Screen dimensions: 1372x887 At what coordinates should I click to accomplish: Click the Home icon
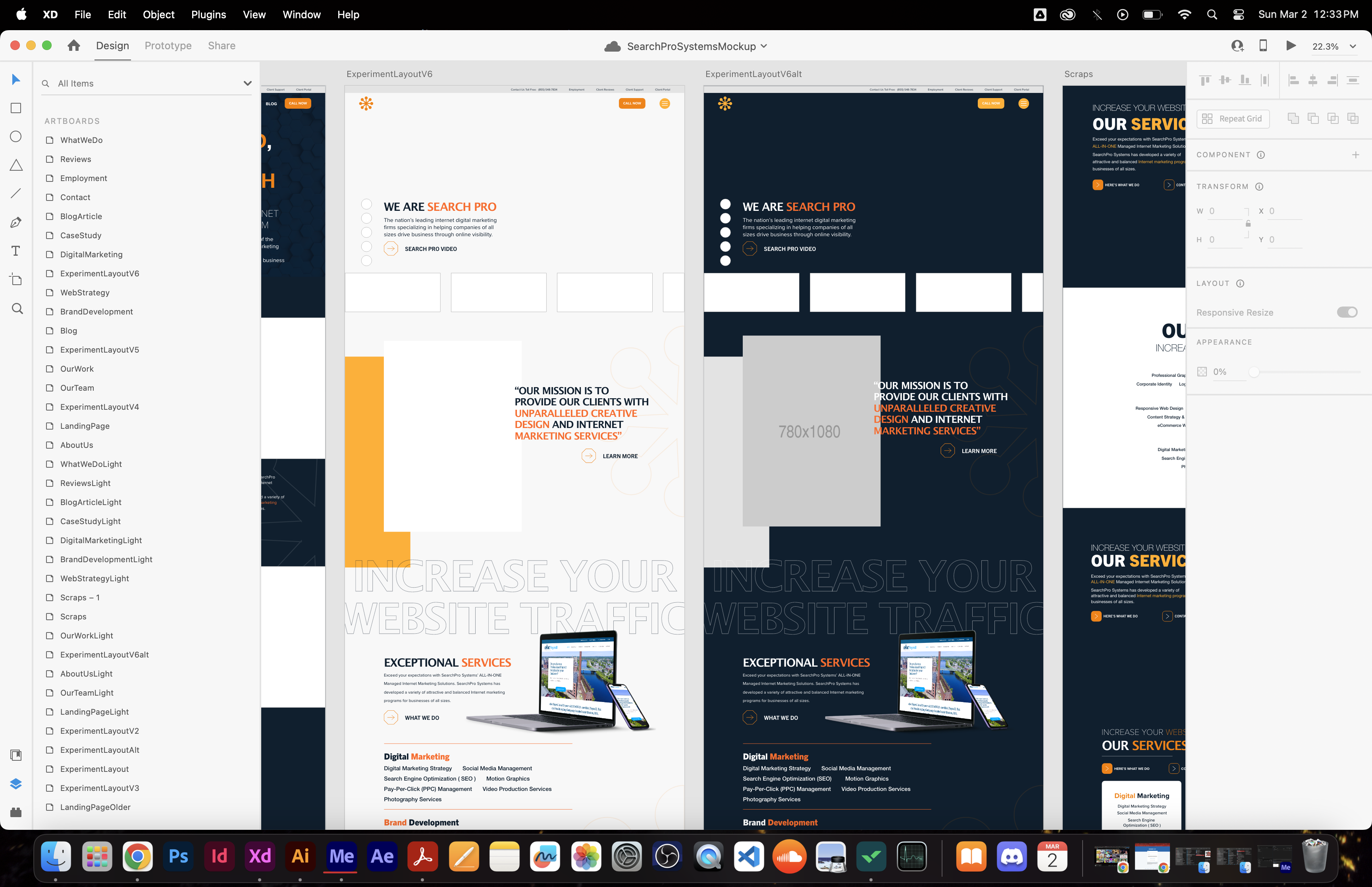click(x=74, y=46)
